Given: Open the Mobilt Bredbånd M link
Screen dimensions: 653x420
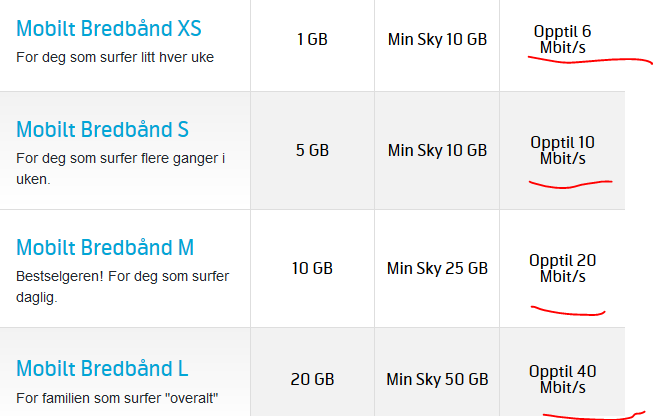Looking at the screenshot, I should coord(105,248).
